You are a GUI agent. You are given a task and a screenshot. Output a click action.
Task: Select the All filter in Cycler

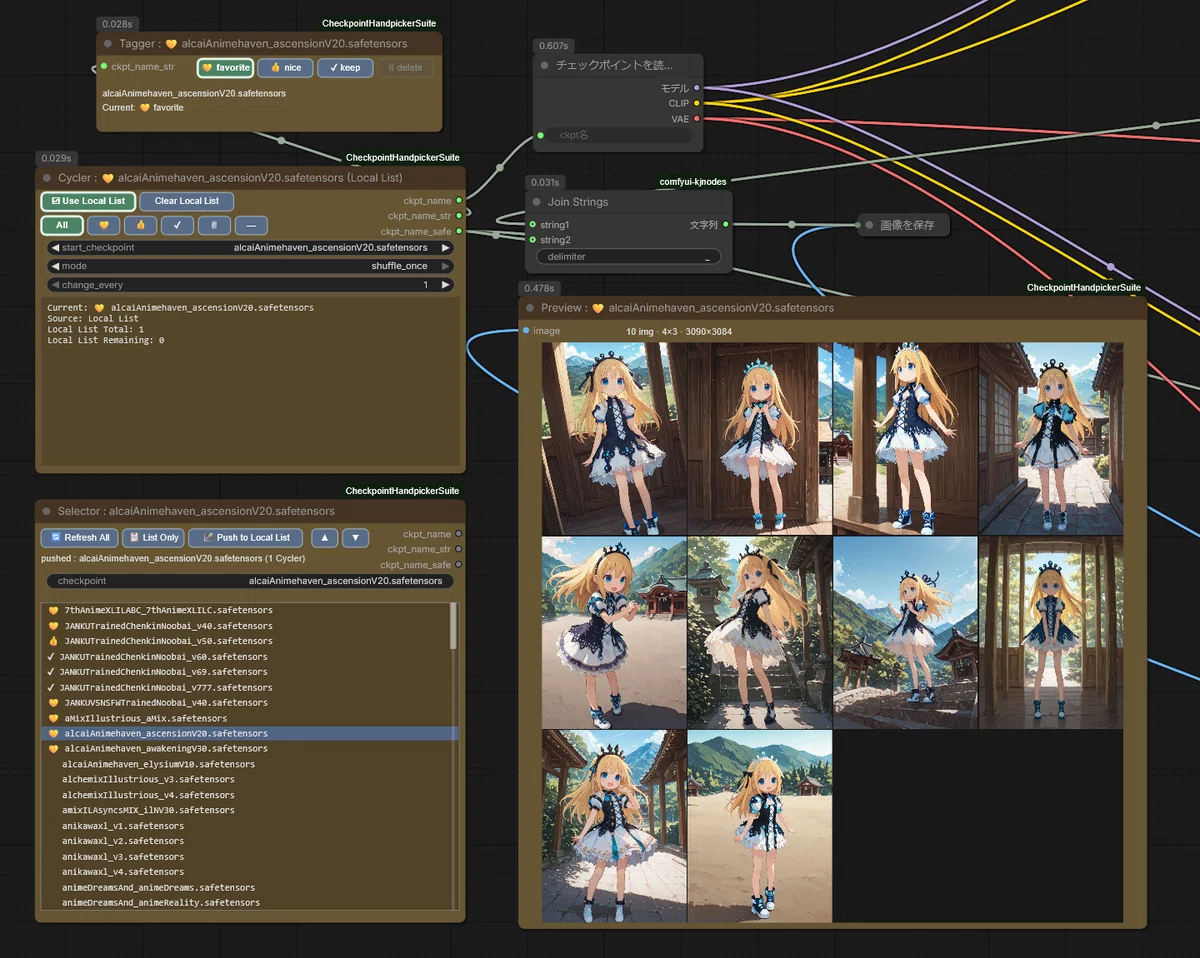(x=62, y=225)
